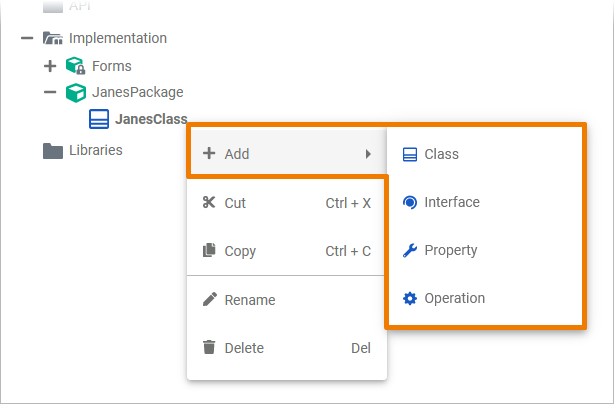Click the Property wrench icon
The height and width of the screenshot is (404, 614).
point(409,250)
